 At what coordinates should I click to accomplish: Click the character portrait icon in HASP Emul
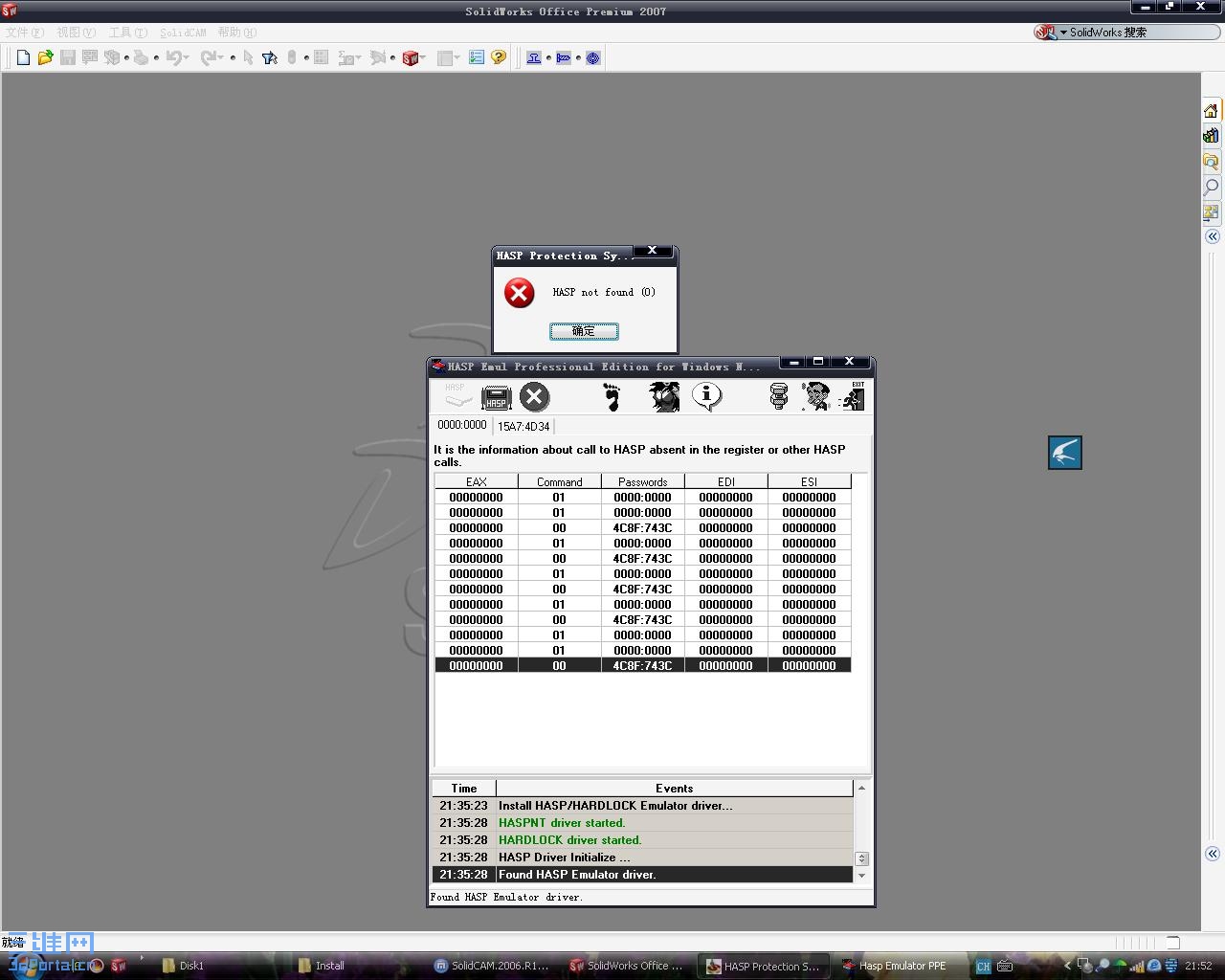pos(664,396)
